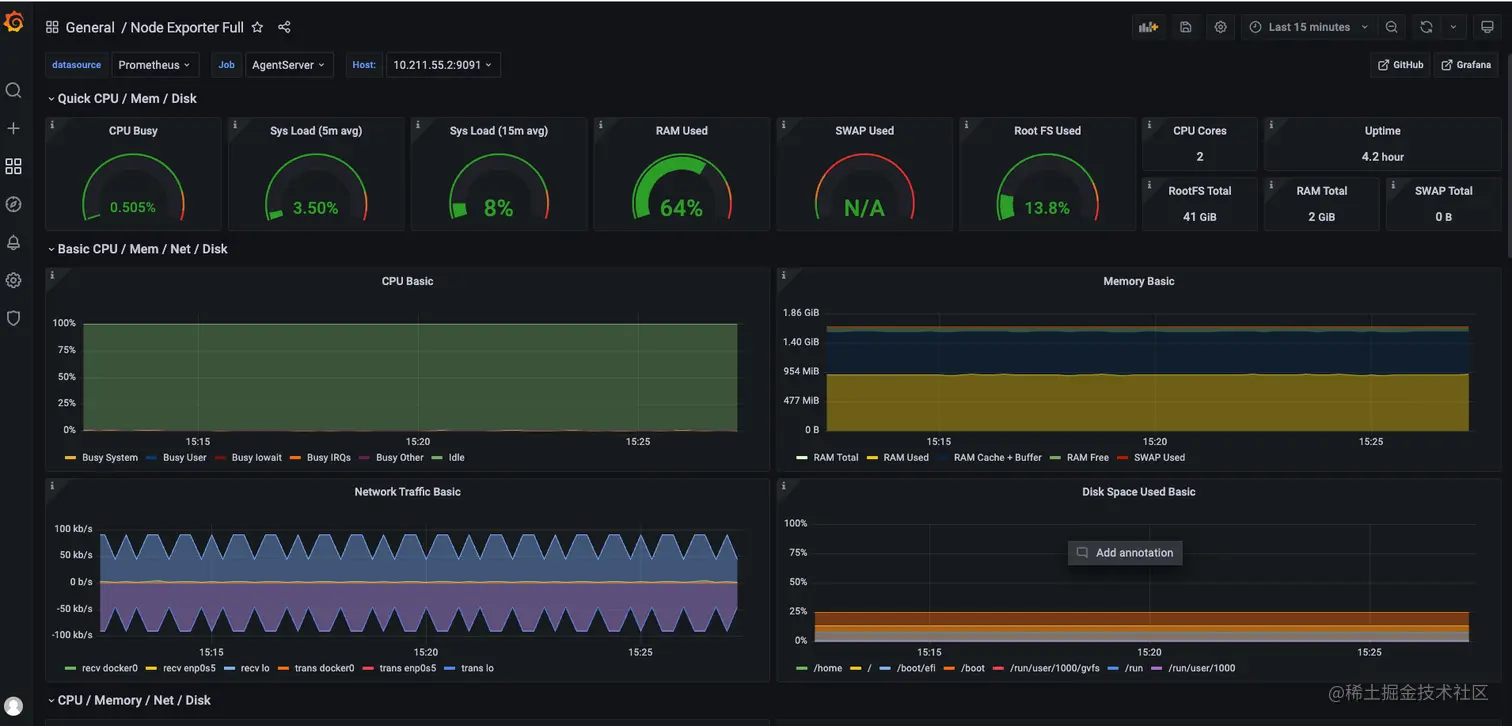Open the CPU Basic panel info icon
Image resolution: width=1512 pixels, height=726 pixels.
tap(52, 275)
